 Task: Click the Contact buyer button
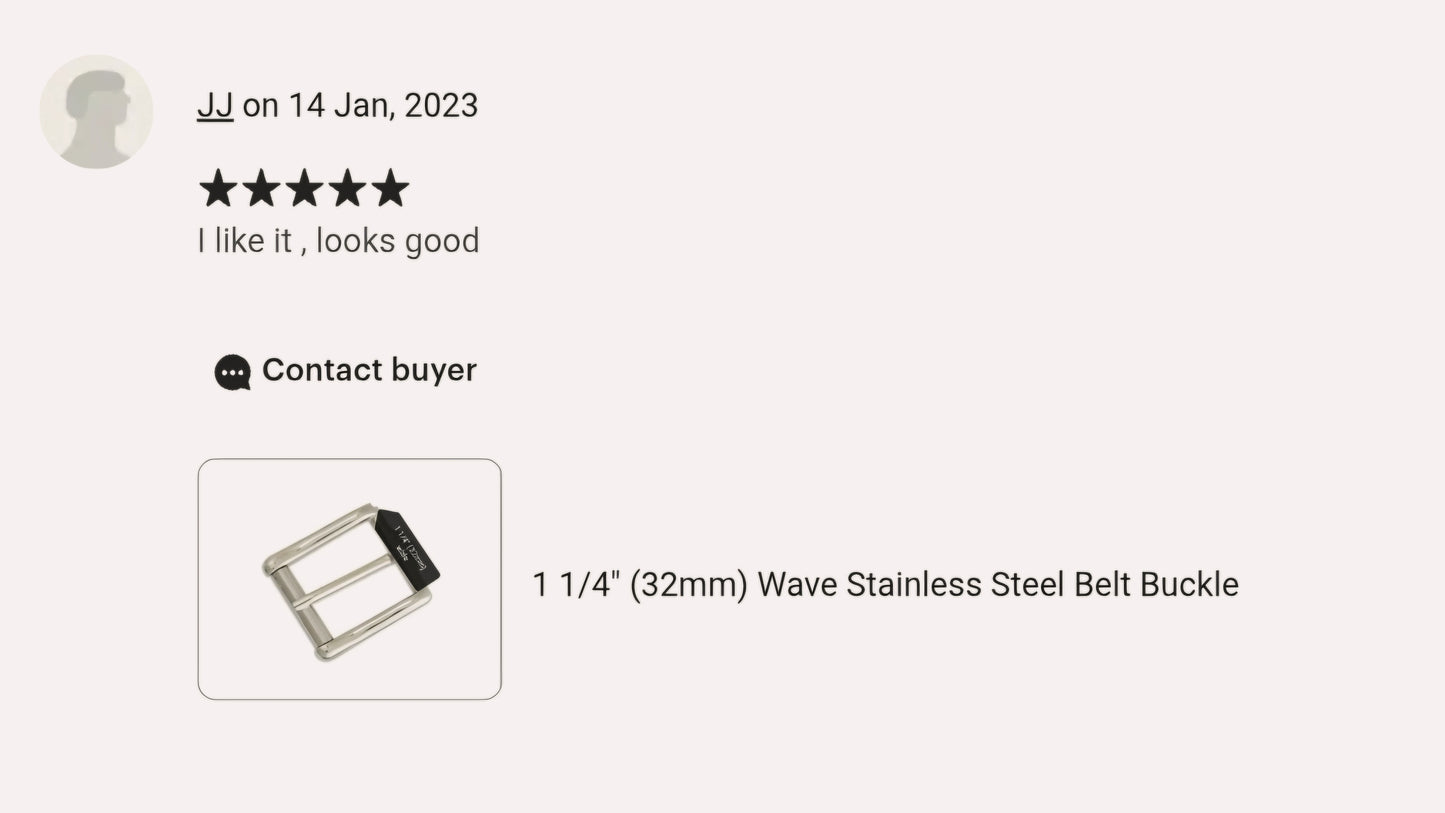[x=344, y=370]
